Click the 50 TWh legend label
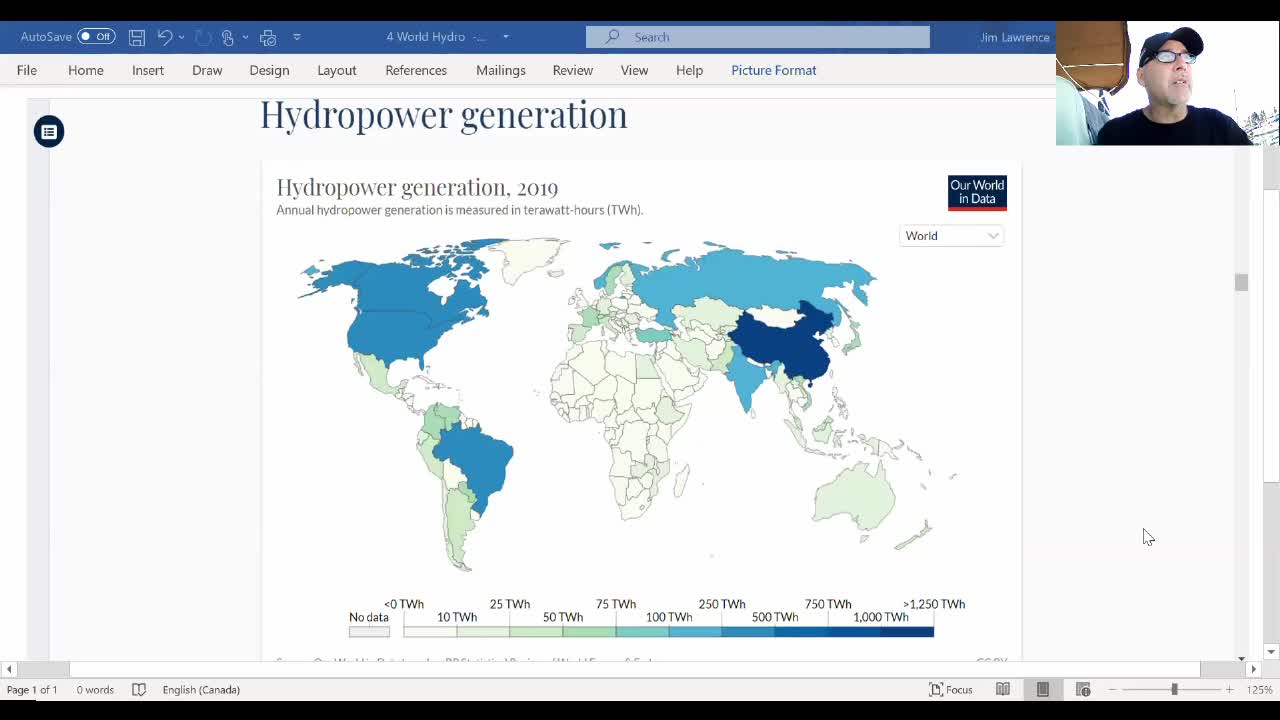This screenshot has width=1280, height=720. [x=563, y=617]
